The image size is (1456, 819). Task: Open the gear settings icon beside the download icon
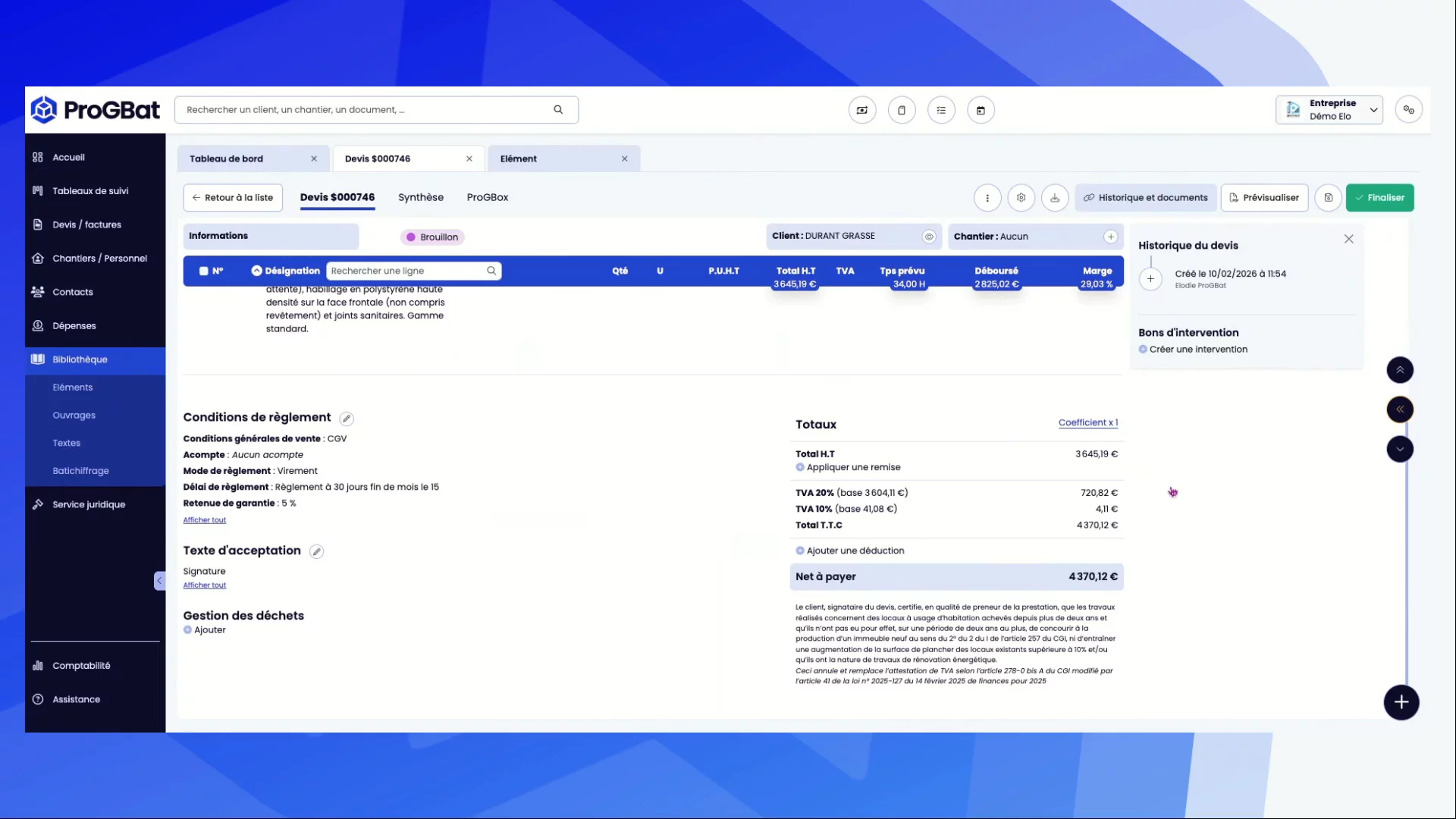point(1021,198)
